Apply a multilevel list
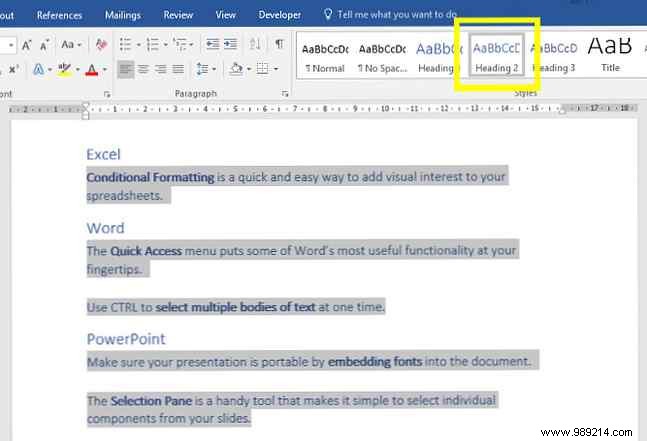The width and height of the screenshot is (647, 441). [180, 44]
